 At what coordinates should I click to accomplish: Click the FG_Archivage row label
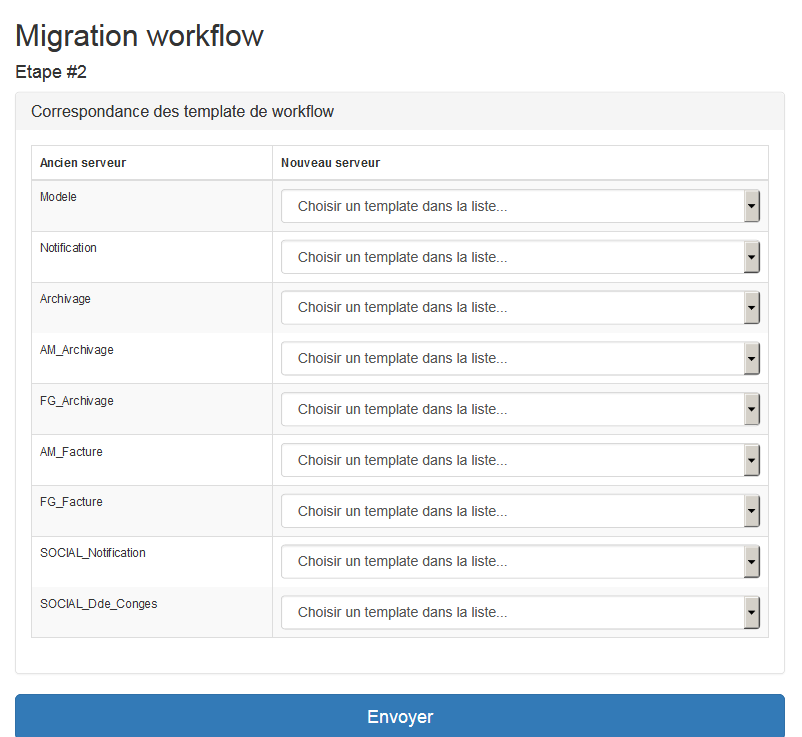click(x=77, y=401)
